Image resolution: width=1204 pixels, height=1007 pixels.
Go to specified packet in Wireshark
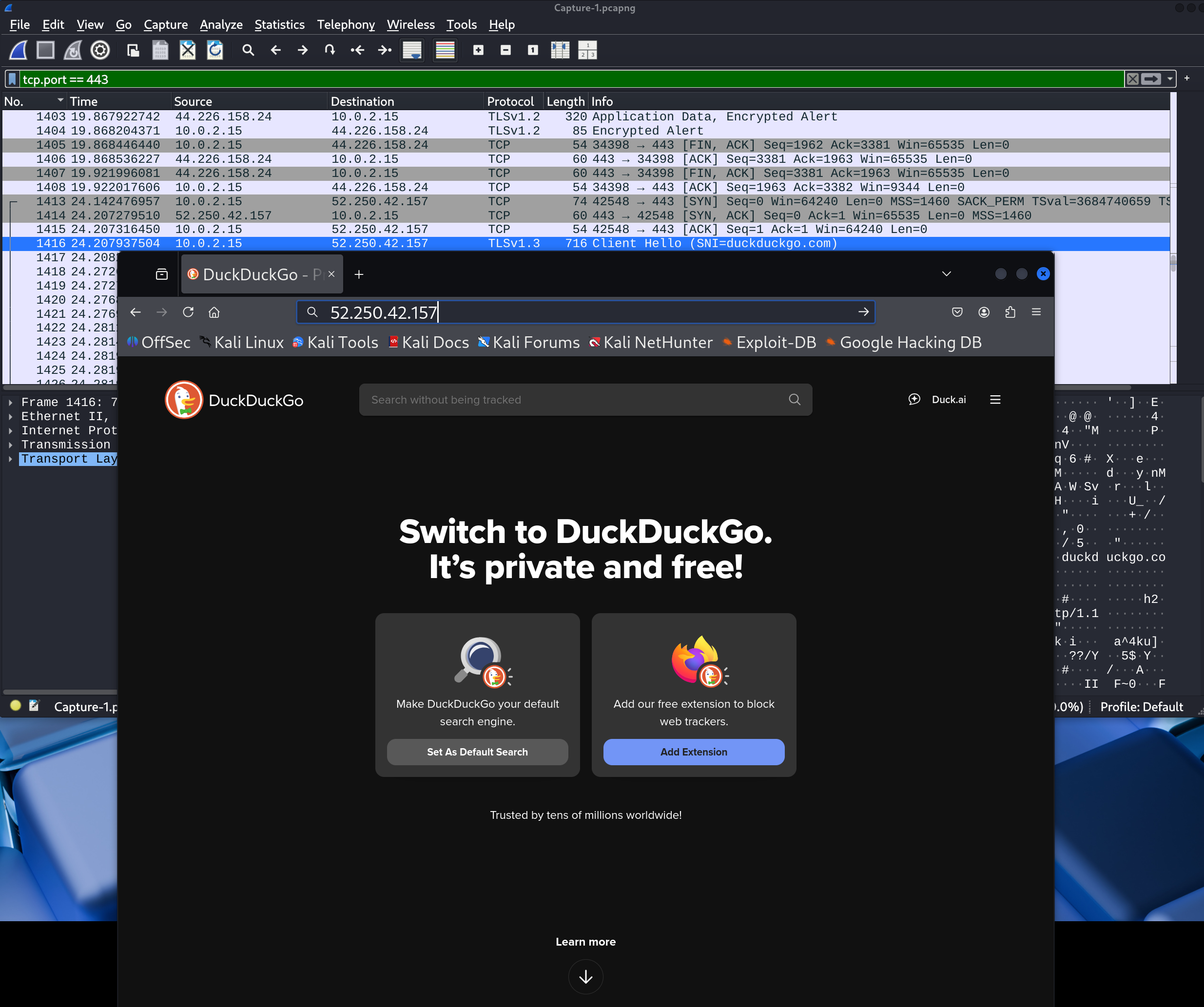(330, 50)
